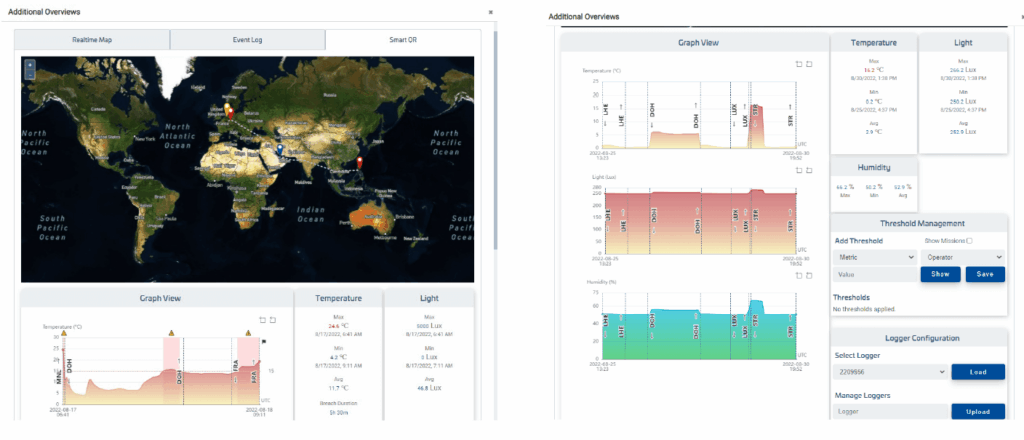
Task: Click the threshold Value input field
Action: click(x=875, y=274)
